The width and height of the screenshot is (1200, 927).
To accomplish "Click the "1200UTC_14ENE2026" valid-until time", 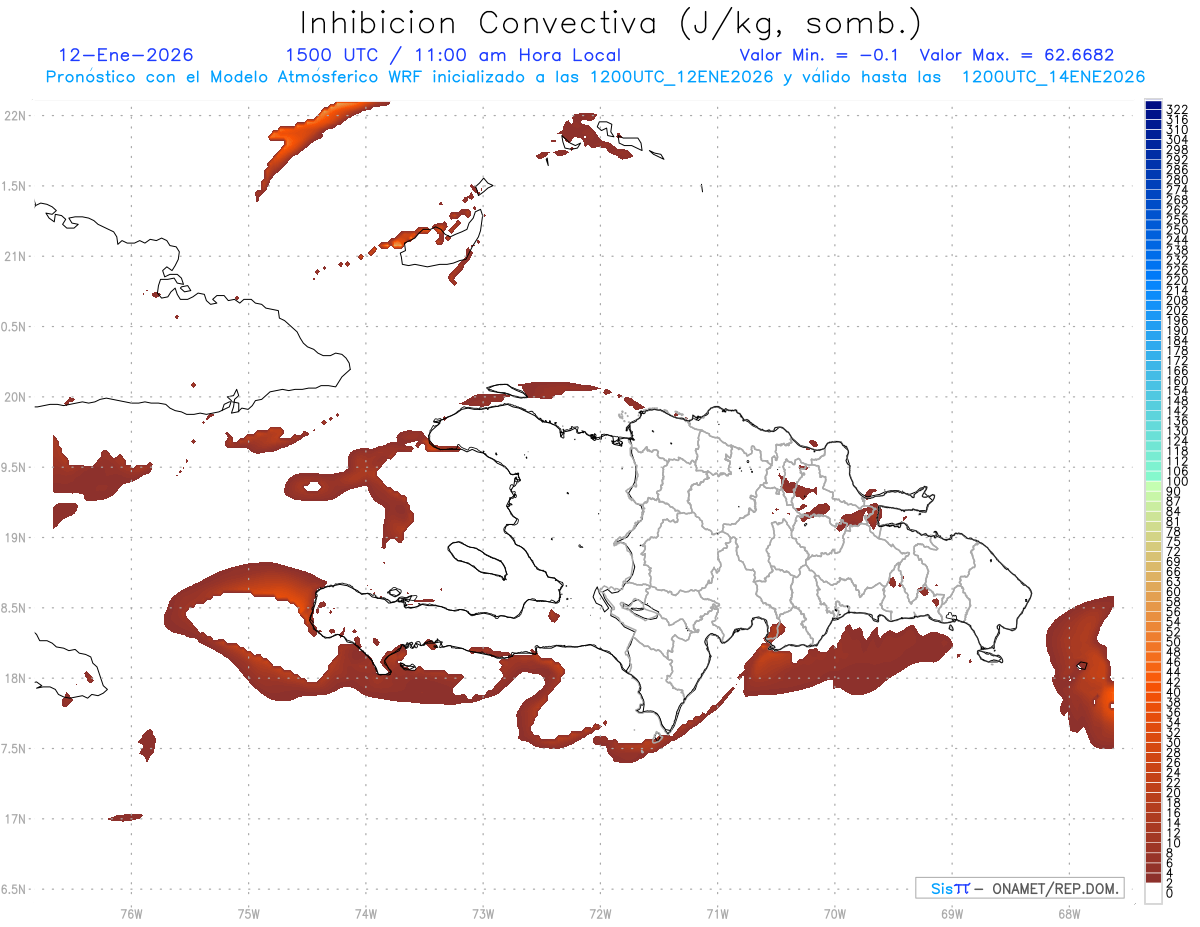I will tap(1053, 77).
